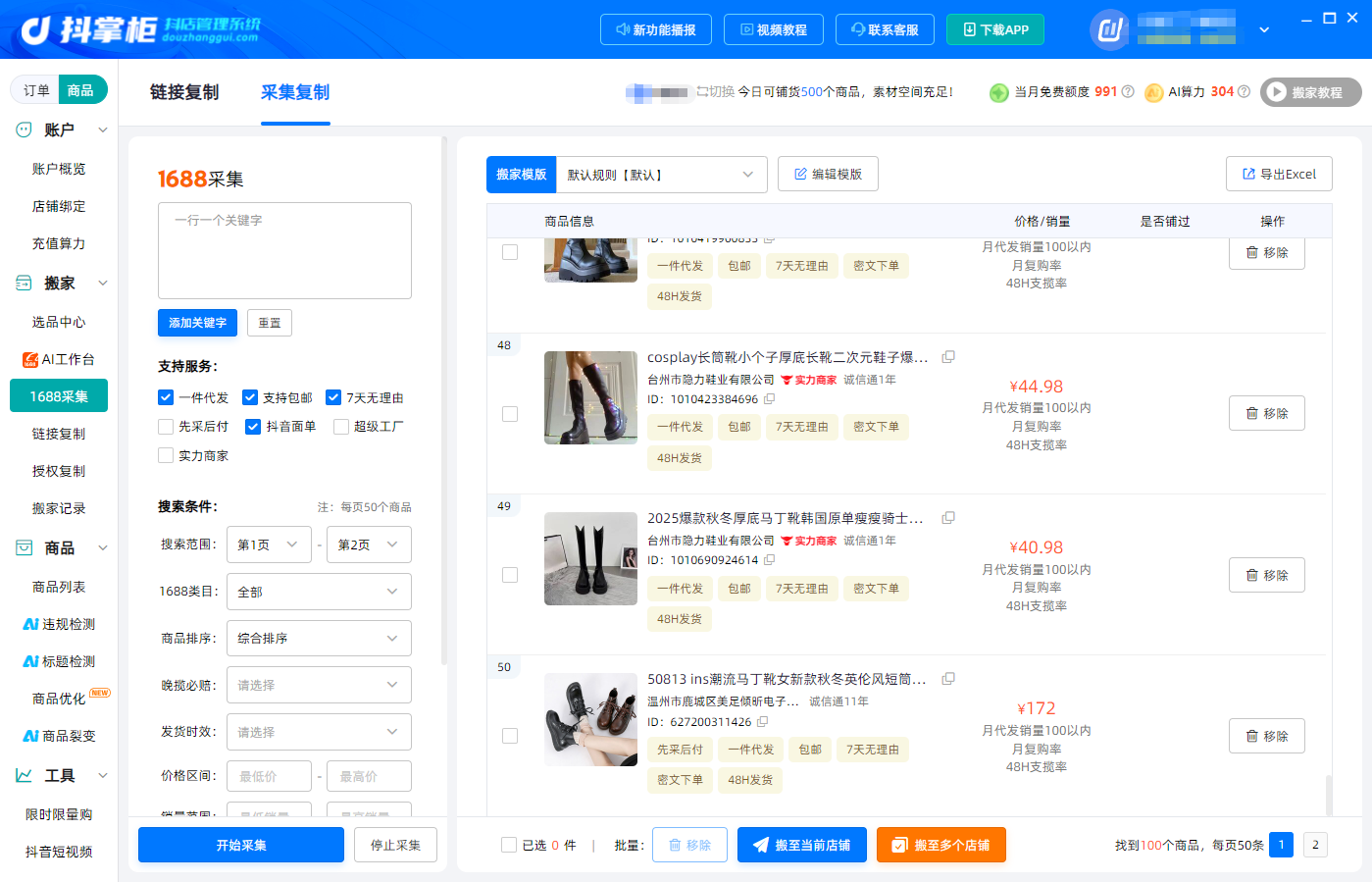Click help icon next to 当月免费额度 991
Screen dimensions: 1372x882
pos(1128,91)
